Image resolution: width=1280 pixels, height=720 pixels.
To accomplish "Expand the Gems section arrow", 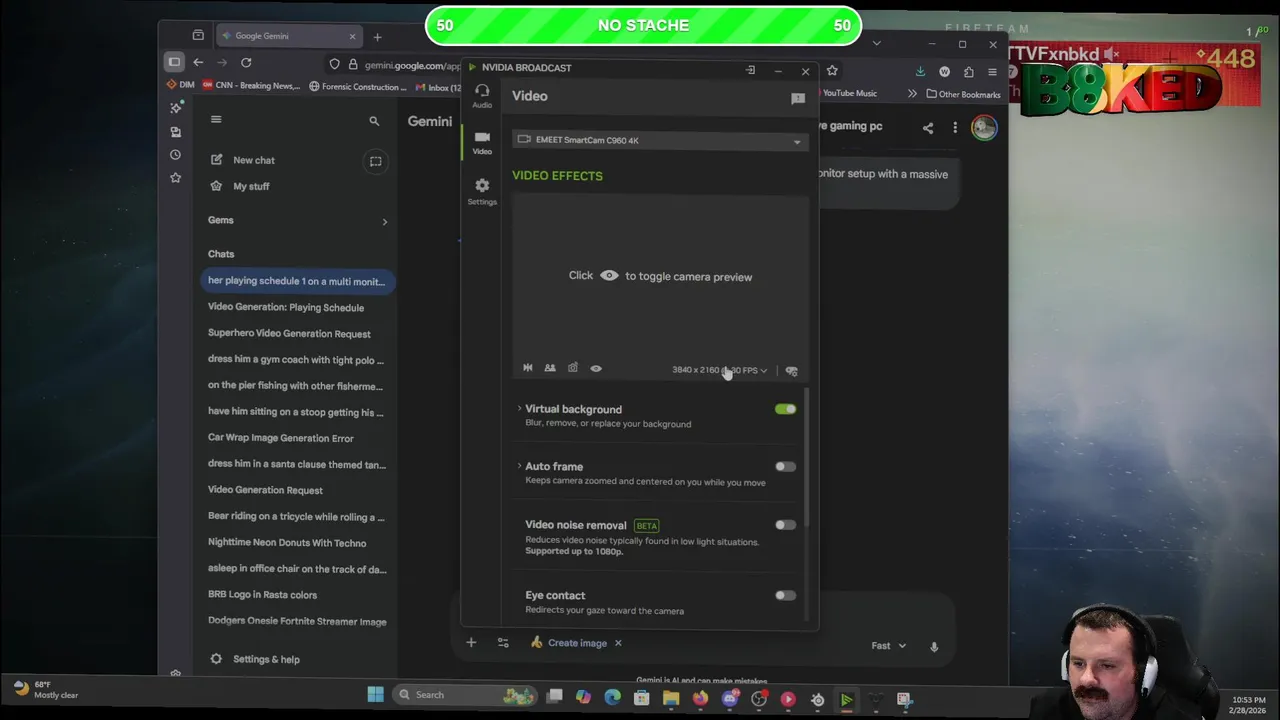I will (384, 221).
